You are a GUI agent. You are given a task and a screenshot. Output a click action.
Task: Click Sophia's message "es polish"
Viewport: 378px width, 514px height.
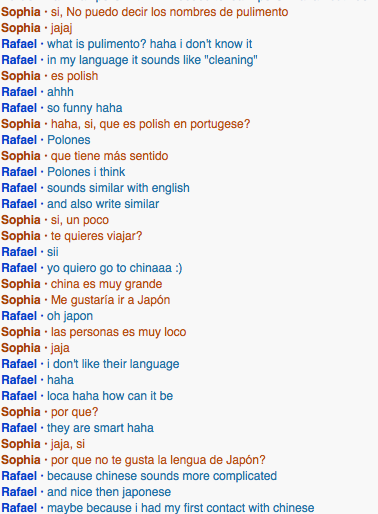pyautogui.click(x=74, y=76)
